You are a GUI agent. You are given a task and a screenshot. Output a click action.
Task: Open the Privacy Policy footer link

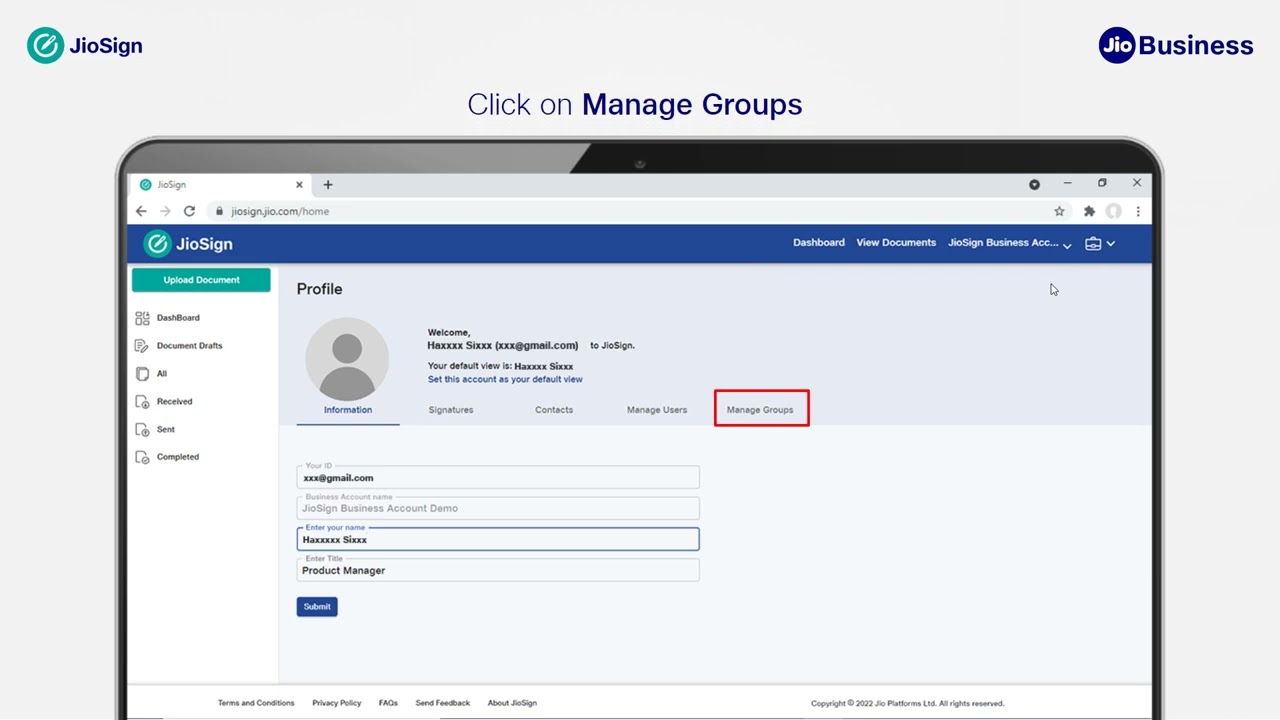click(x=336, y=703)
